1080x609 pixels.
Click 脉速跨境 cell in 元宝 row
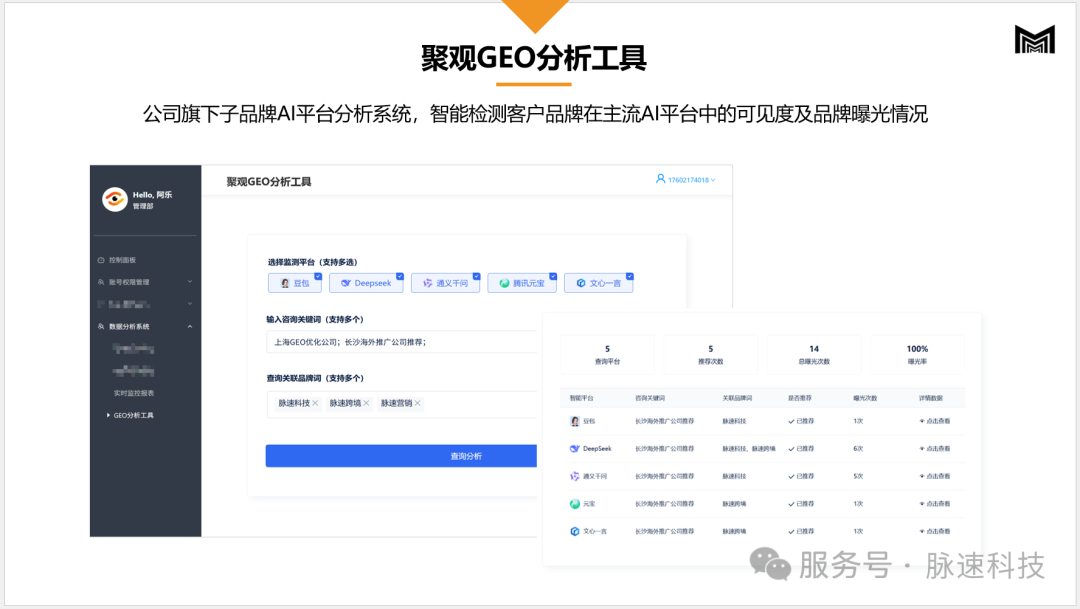tap(734, 504)
